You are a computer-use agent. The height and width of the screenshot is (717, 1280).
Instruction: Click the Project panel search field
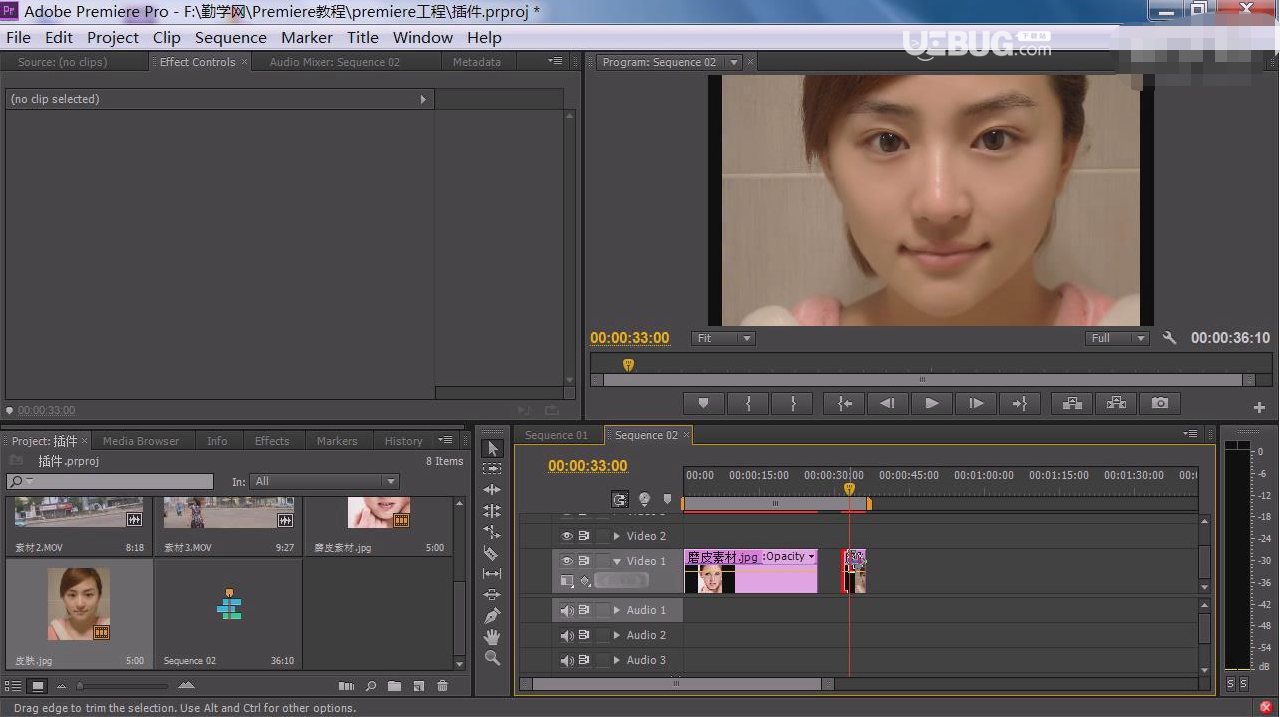[110, 481]
